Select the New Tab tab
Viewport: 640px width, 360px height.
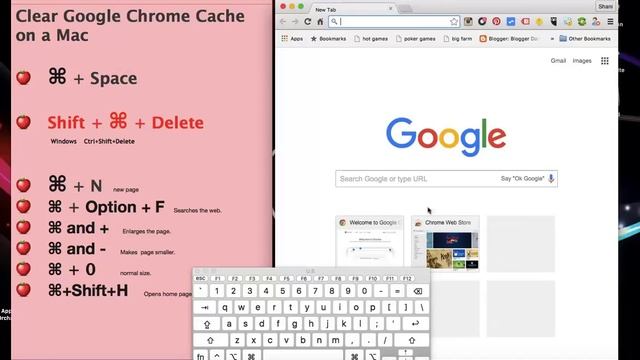(351, 9)
